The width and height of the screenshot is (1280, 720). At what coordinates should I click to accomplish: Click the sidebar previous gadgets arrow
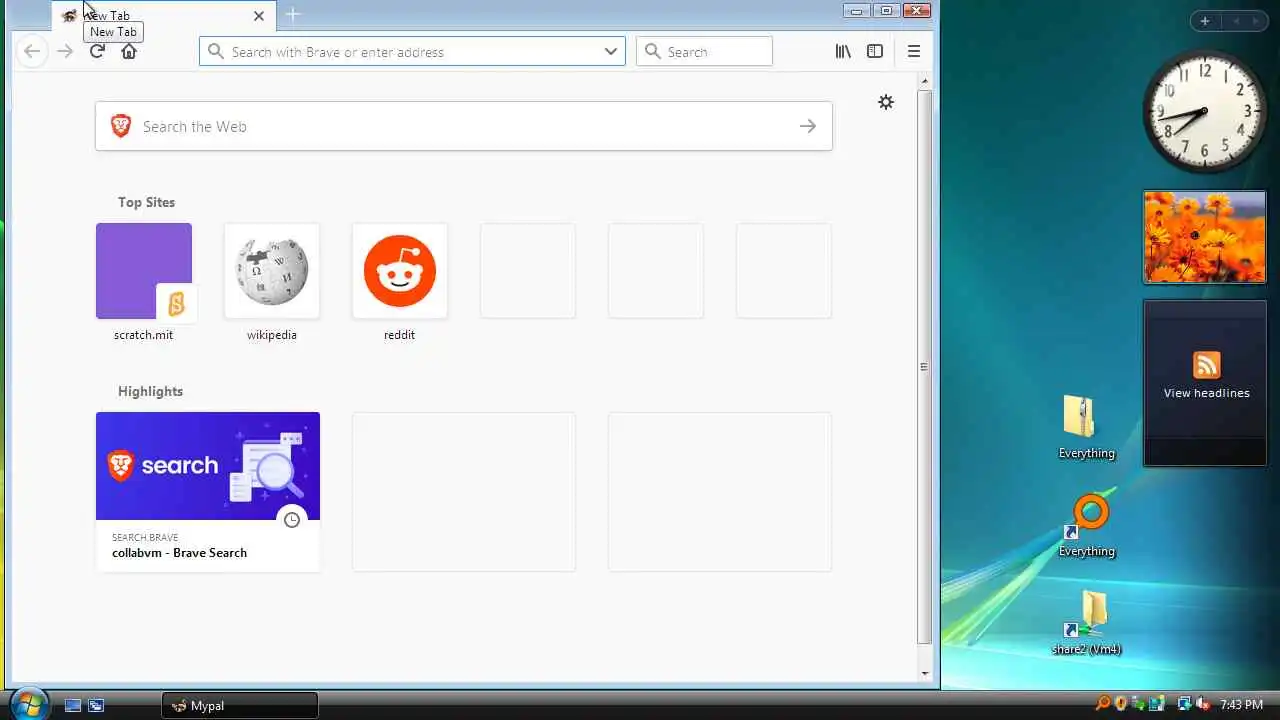click(1236, 21)
